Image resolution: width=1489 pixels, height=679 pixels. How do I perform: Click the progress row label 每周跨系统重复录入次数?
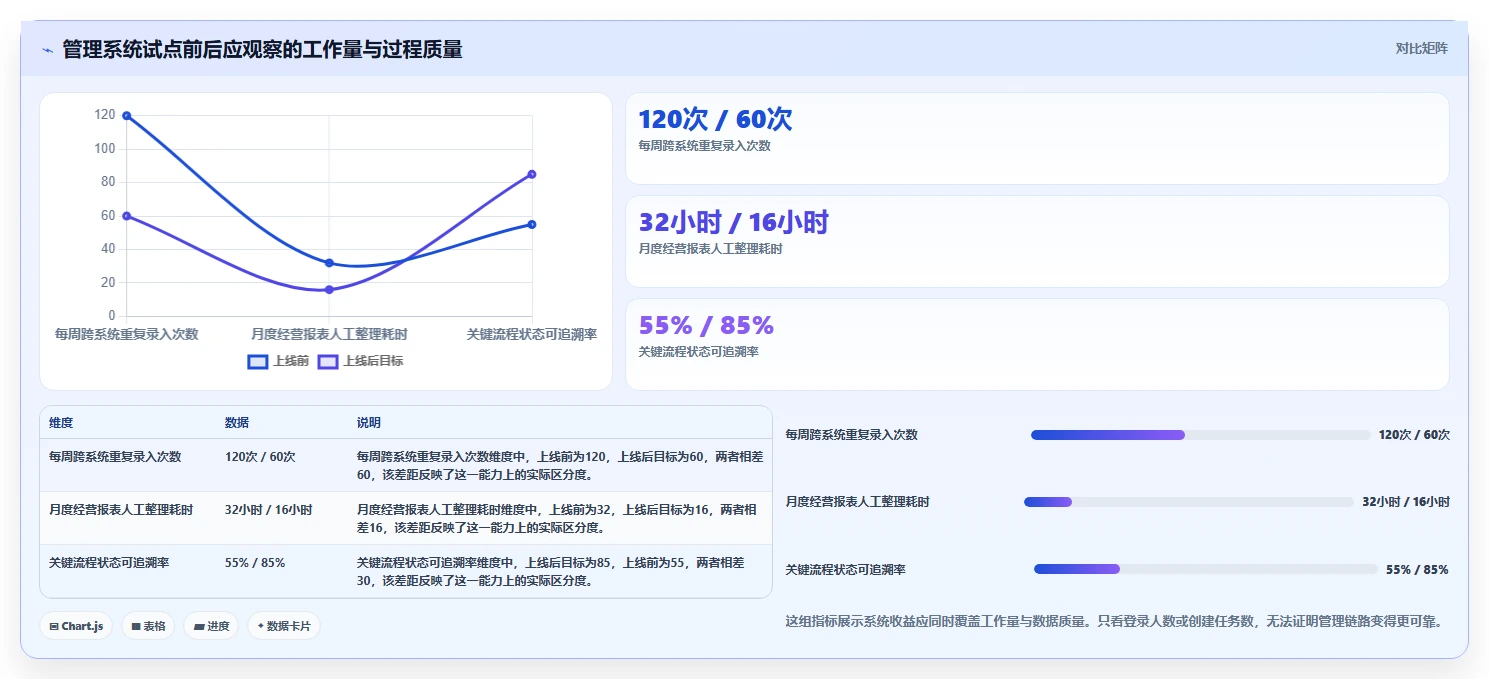pos(852,435)
